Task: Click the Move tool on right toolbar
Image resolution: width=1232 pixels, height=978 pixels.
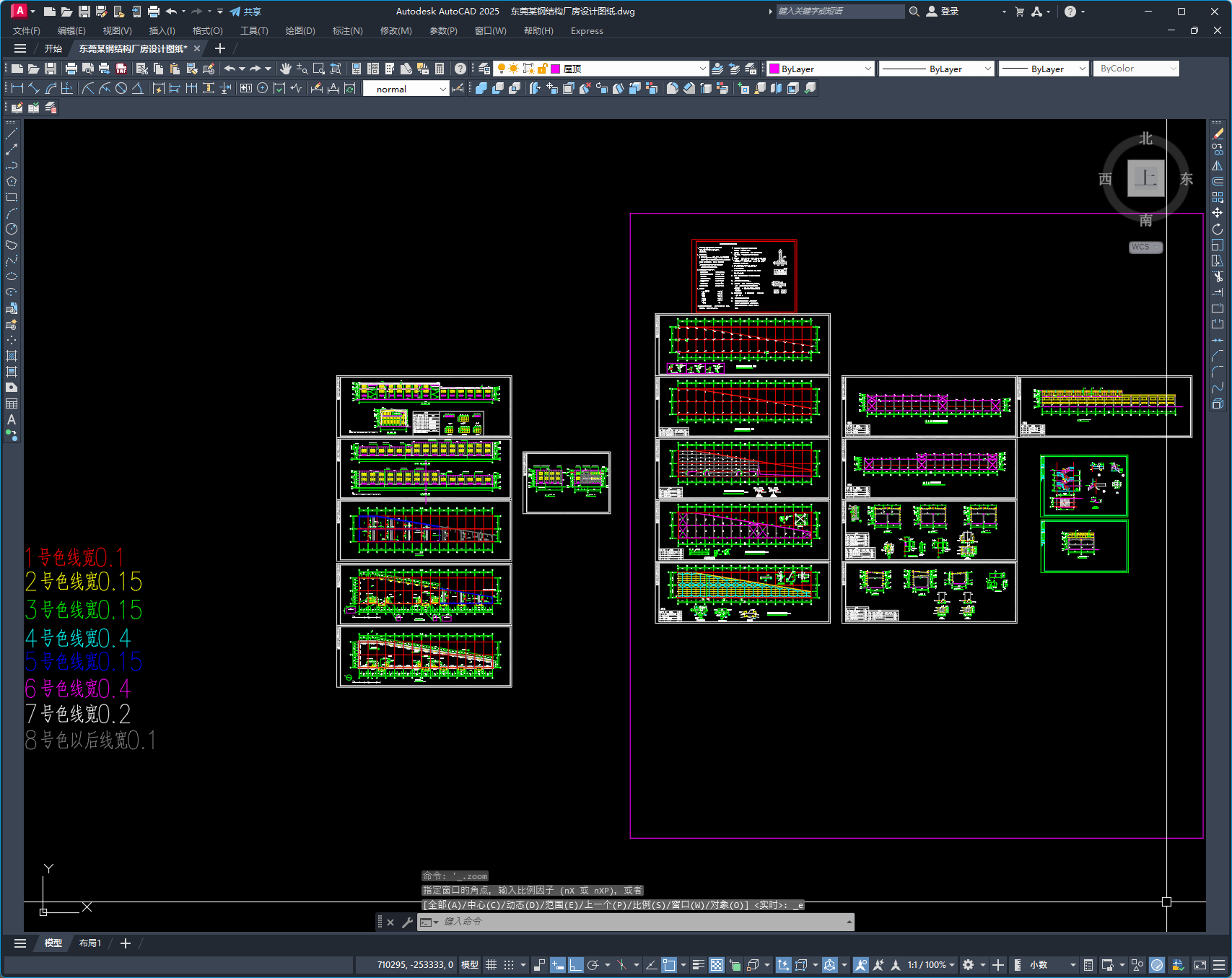Action: (x=1218, y=213)
